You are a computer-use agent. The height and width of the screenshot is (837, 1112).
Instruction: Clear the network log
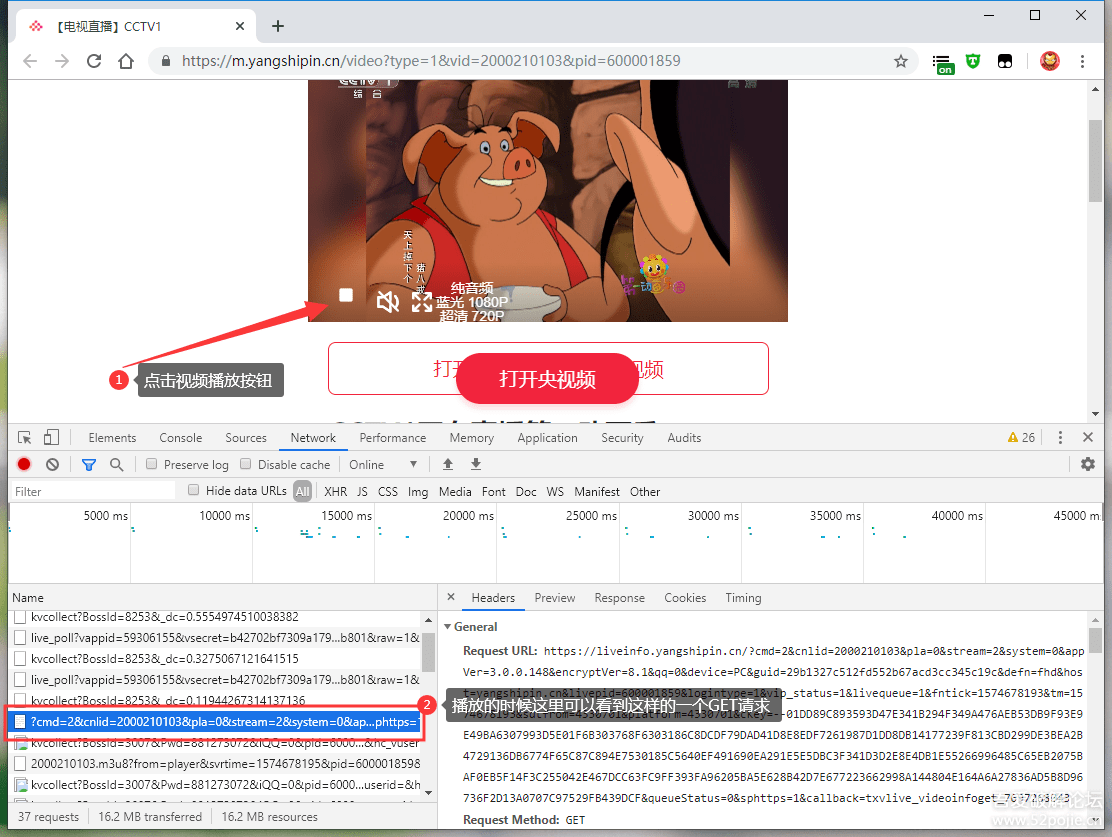(x=52, y=465)
